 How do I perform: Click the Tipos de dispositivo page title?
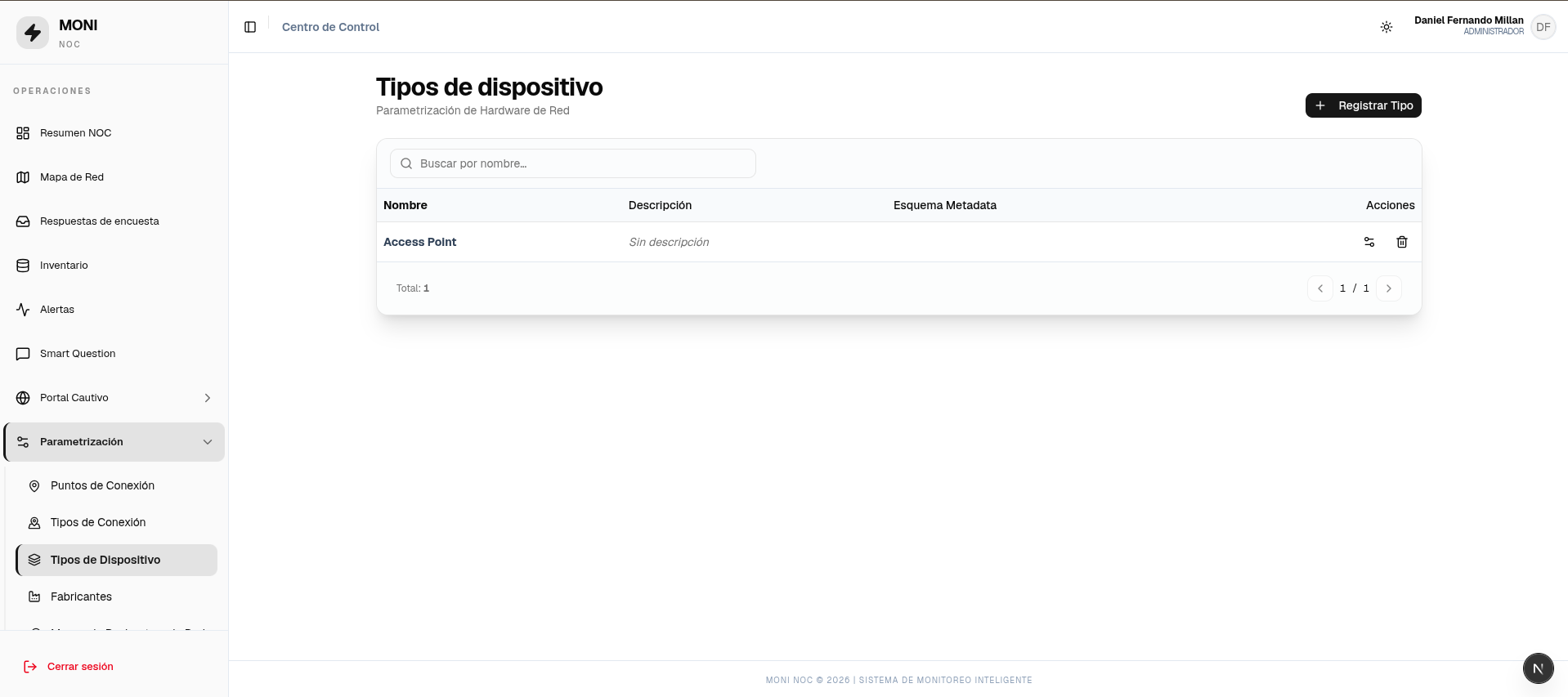490,87
